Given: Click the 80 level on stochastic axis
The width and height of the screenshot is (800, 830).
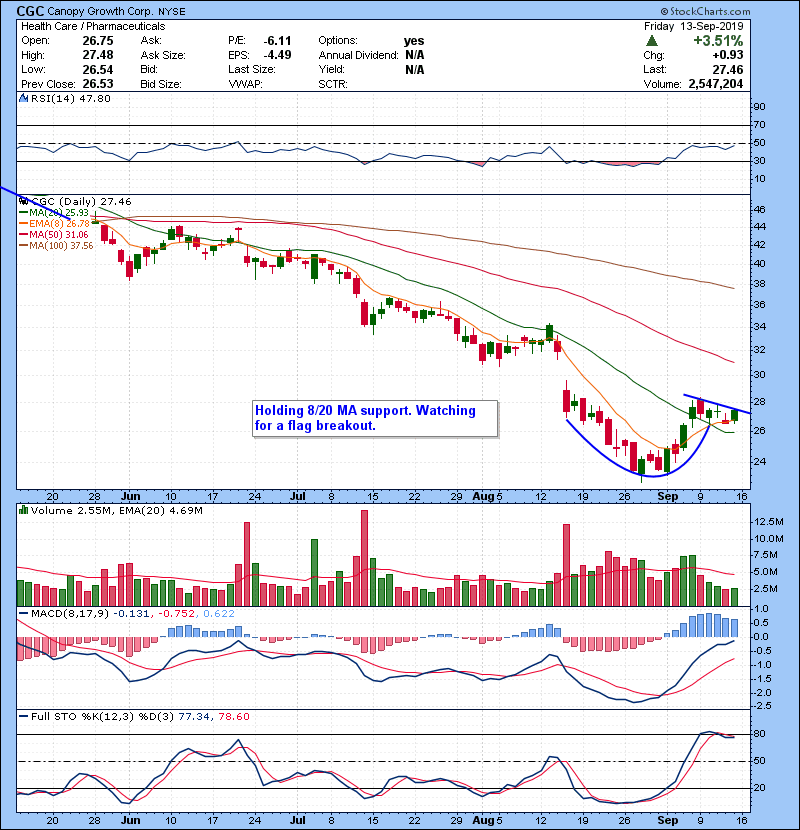Looking at the screenshot, I should [760, 734].
